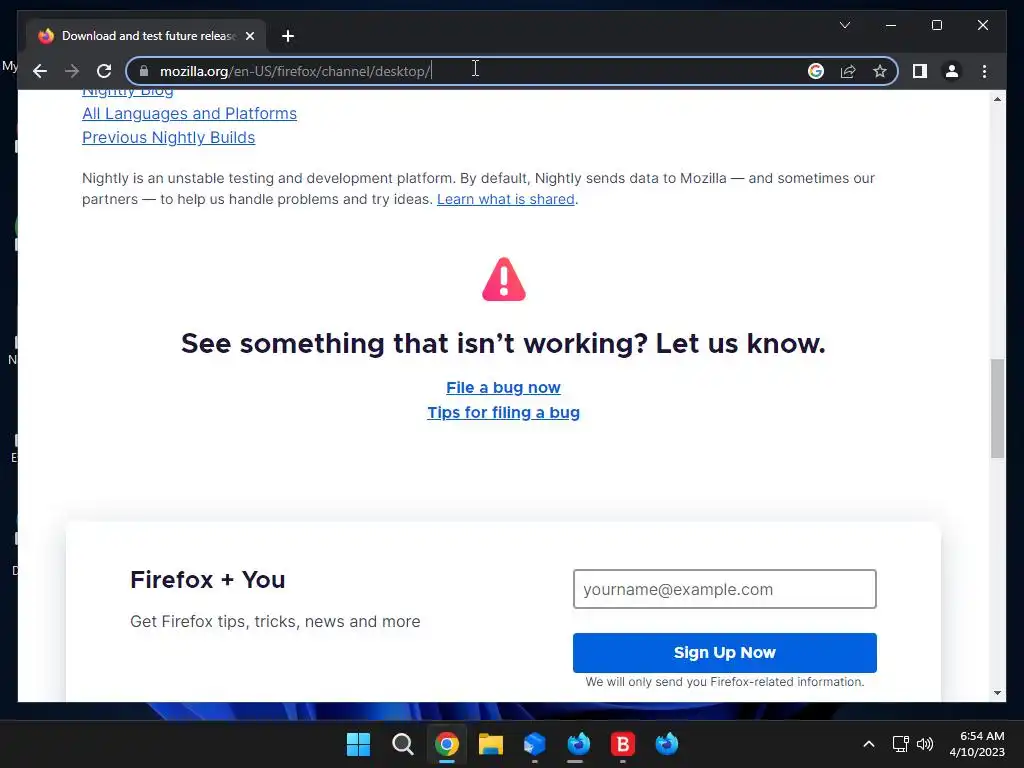Screen dimensions: 1024x768
Task: Click the page's vertical scrollbar thumb
Action: click(x=997, y=408)
